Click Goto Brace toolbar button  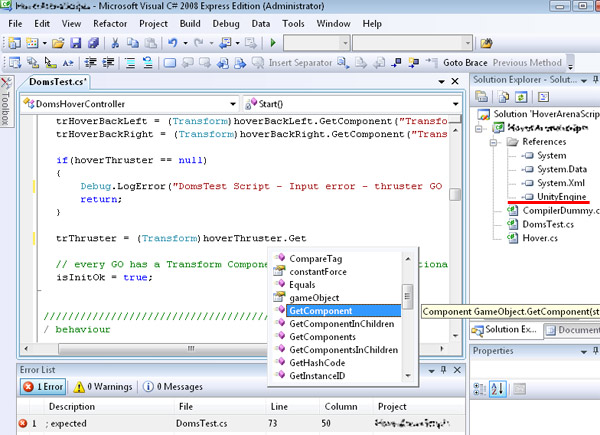pos(465,63)
